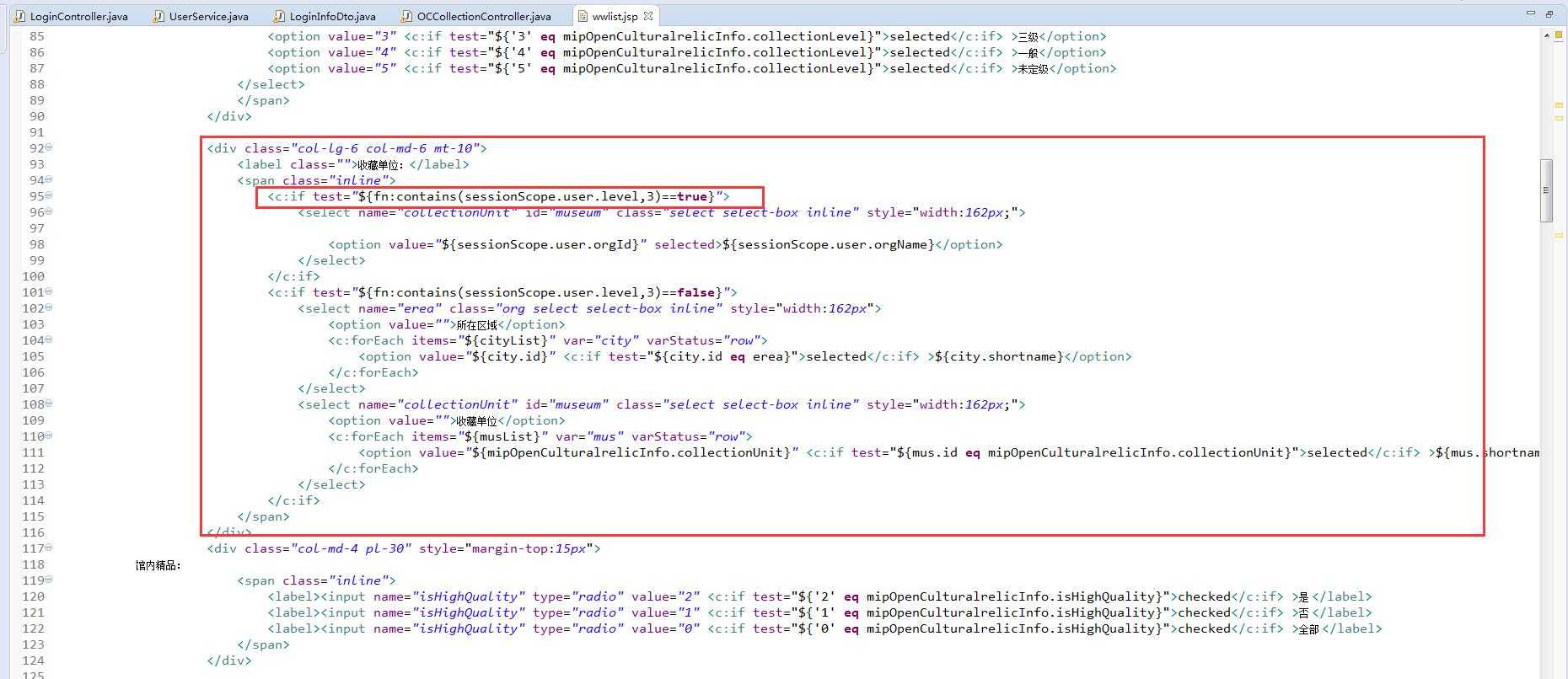Click the 馆内精品: text on line 118
The image size is (1568, 679).
(158, 565)
